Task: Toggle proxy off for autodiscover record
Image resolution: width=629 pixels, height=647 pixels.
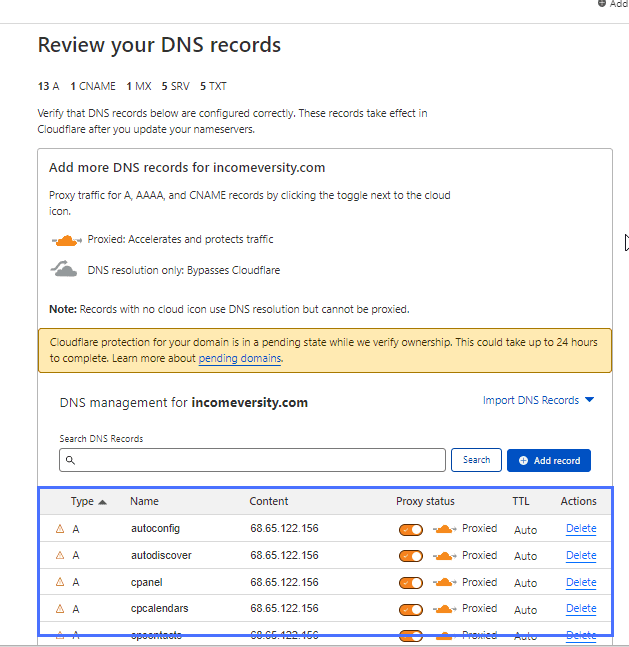Action: (411, 556)
